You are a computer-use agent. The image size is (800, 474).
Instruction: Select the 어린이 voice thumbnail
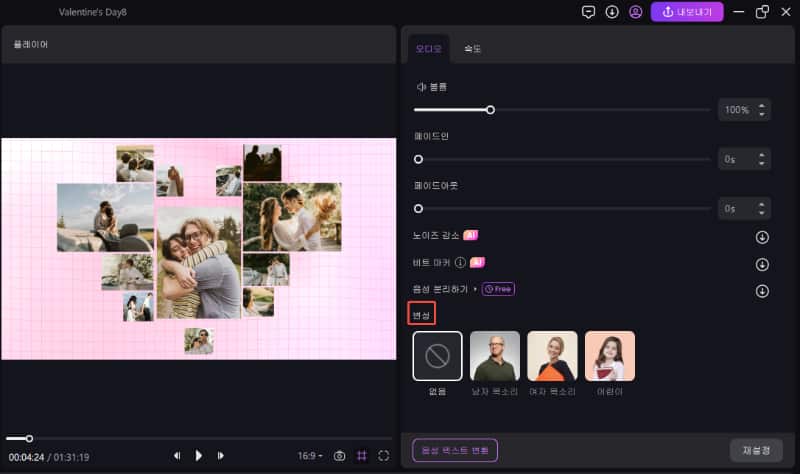point(610,356)
